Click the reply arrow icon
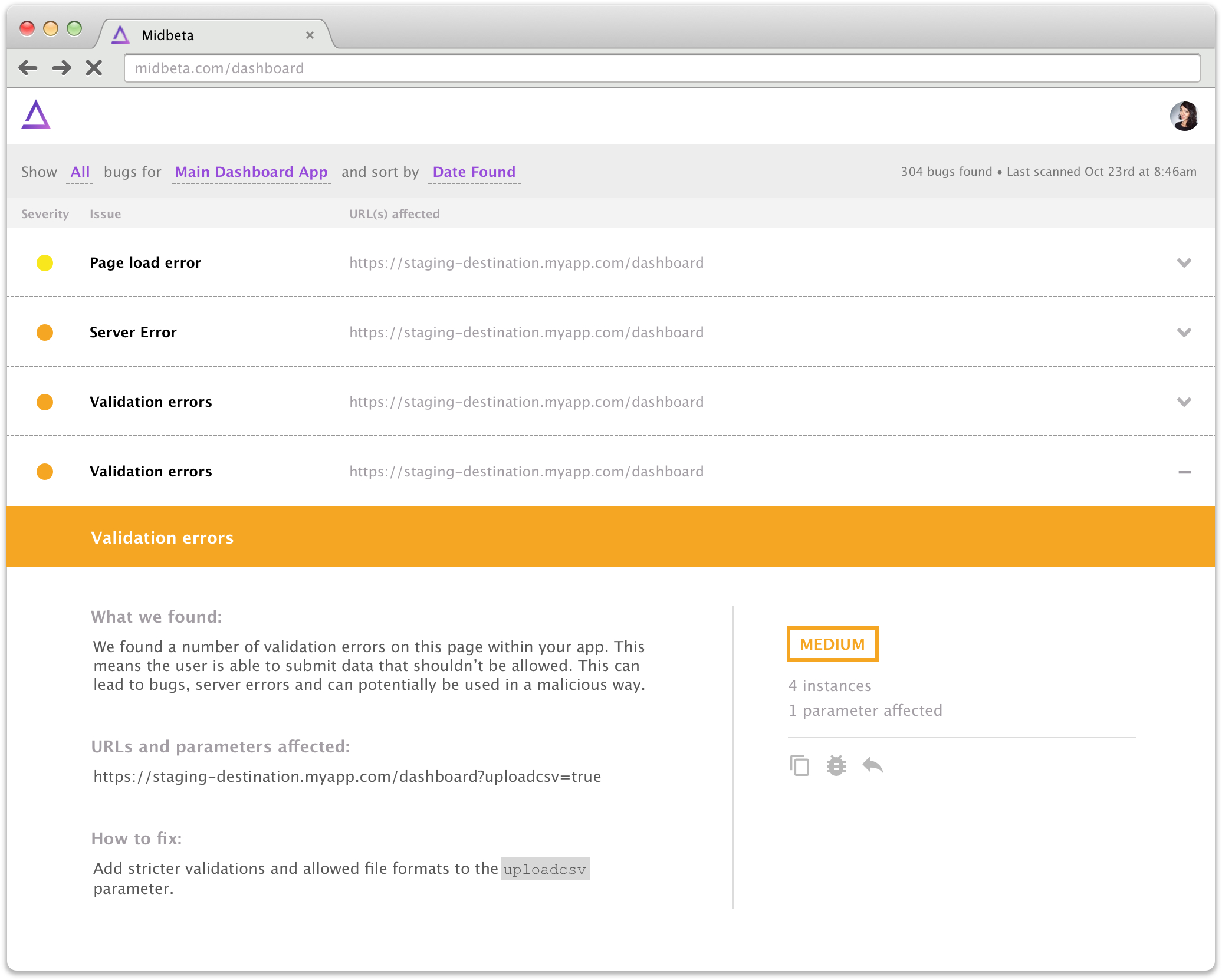The height and width of the screenshot is (980, 1222). (x=872, y=765)
